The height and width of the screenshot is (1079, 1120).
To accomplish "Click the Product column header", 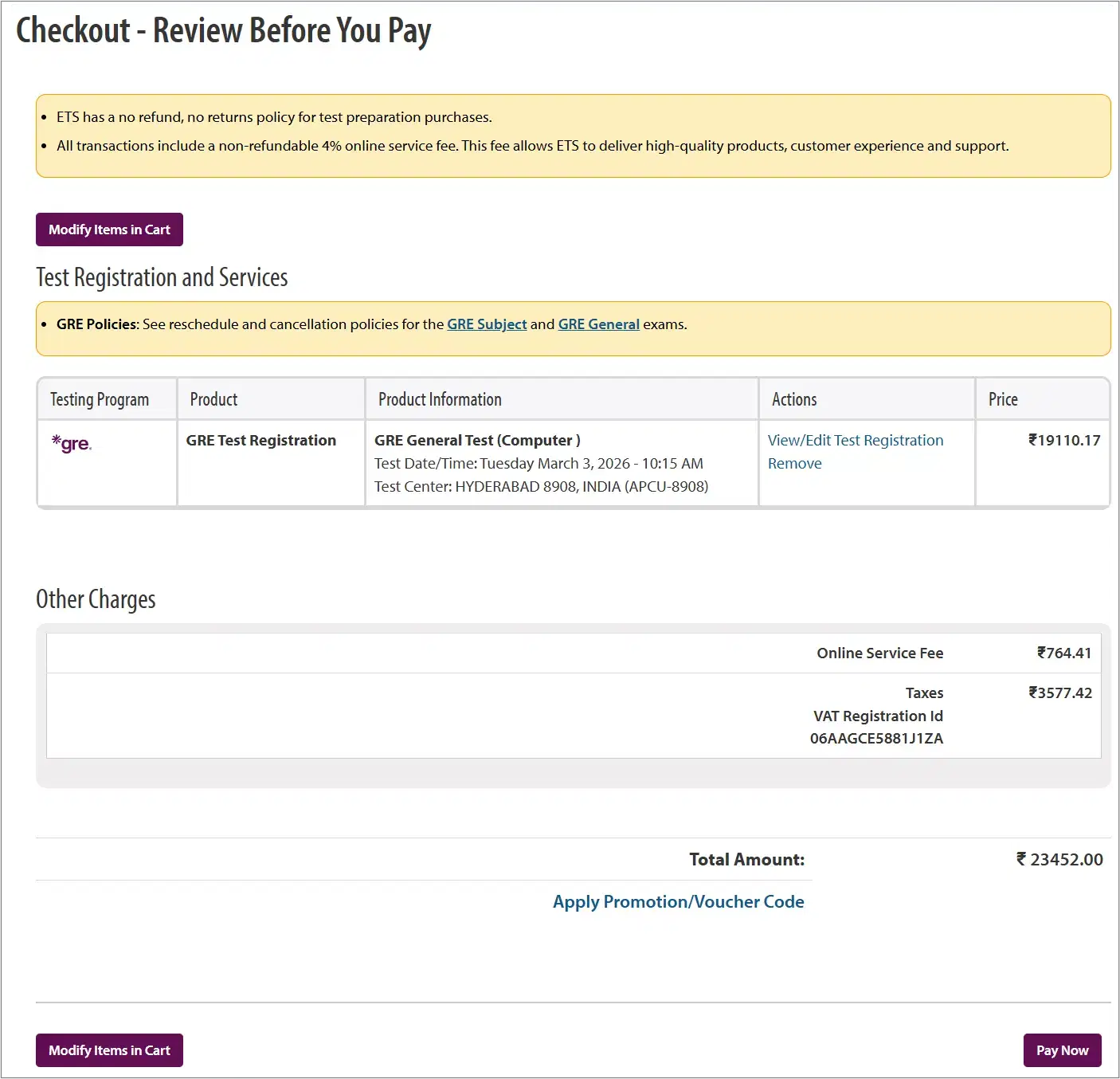I will [213, 399].
